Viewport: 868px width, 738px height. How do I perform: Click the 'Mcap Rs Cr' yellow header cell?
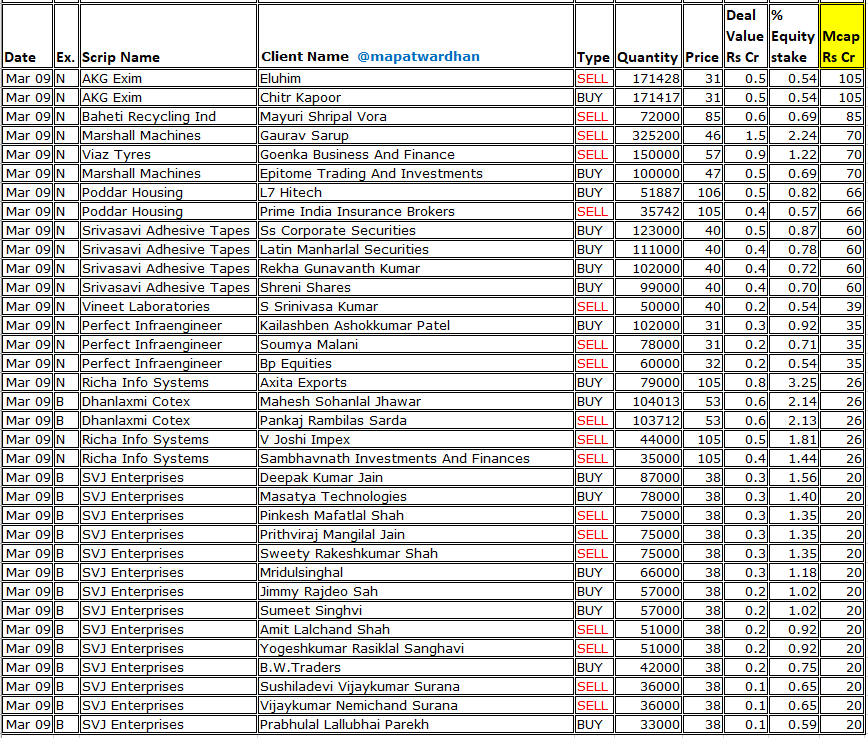(841, 37)
